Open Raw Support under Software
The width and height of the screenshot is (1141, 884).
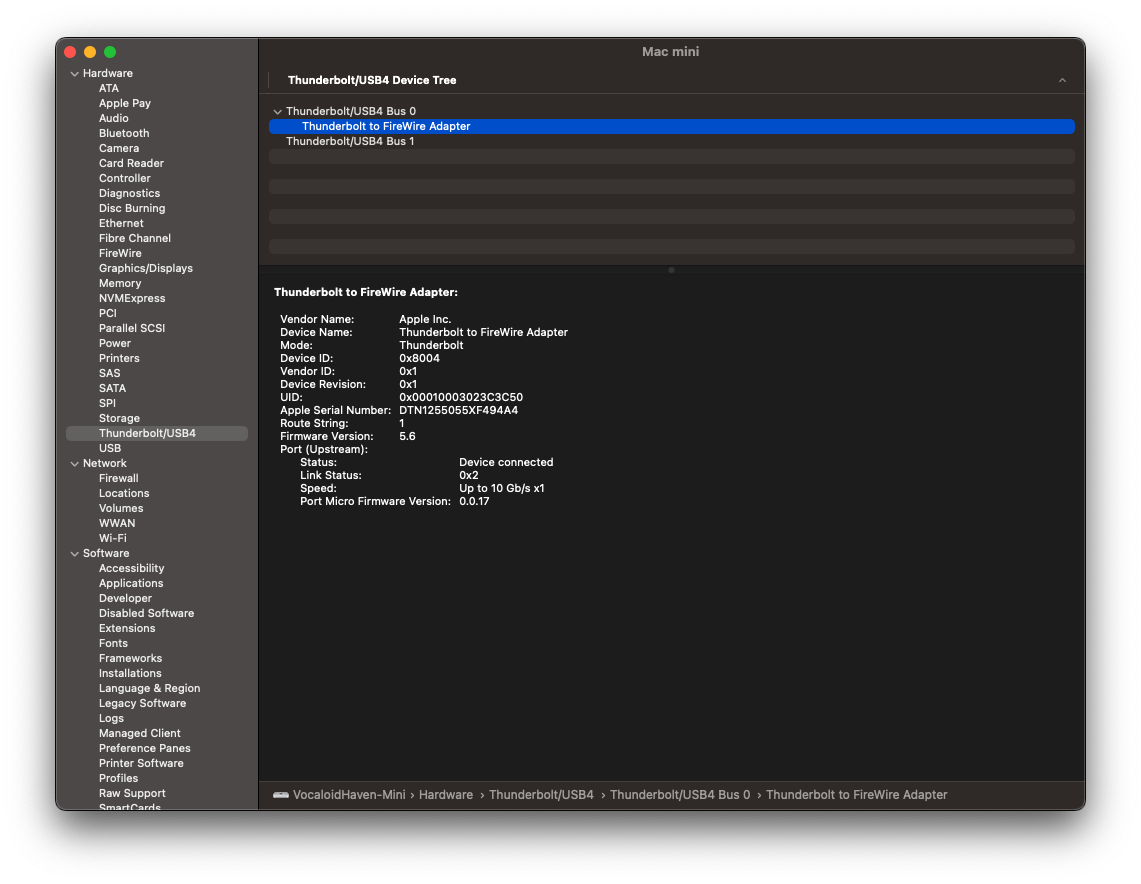(132, 793)
